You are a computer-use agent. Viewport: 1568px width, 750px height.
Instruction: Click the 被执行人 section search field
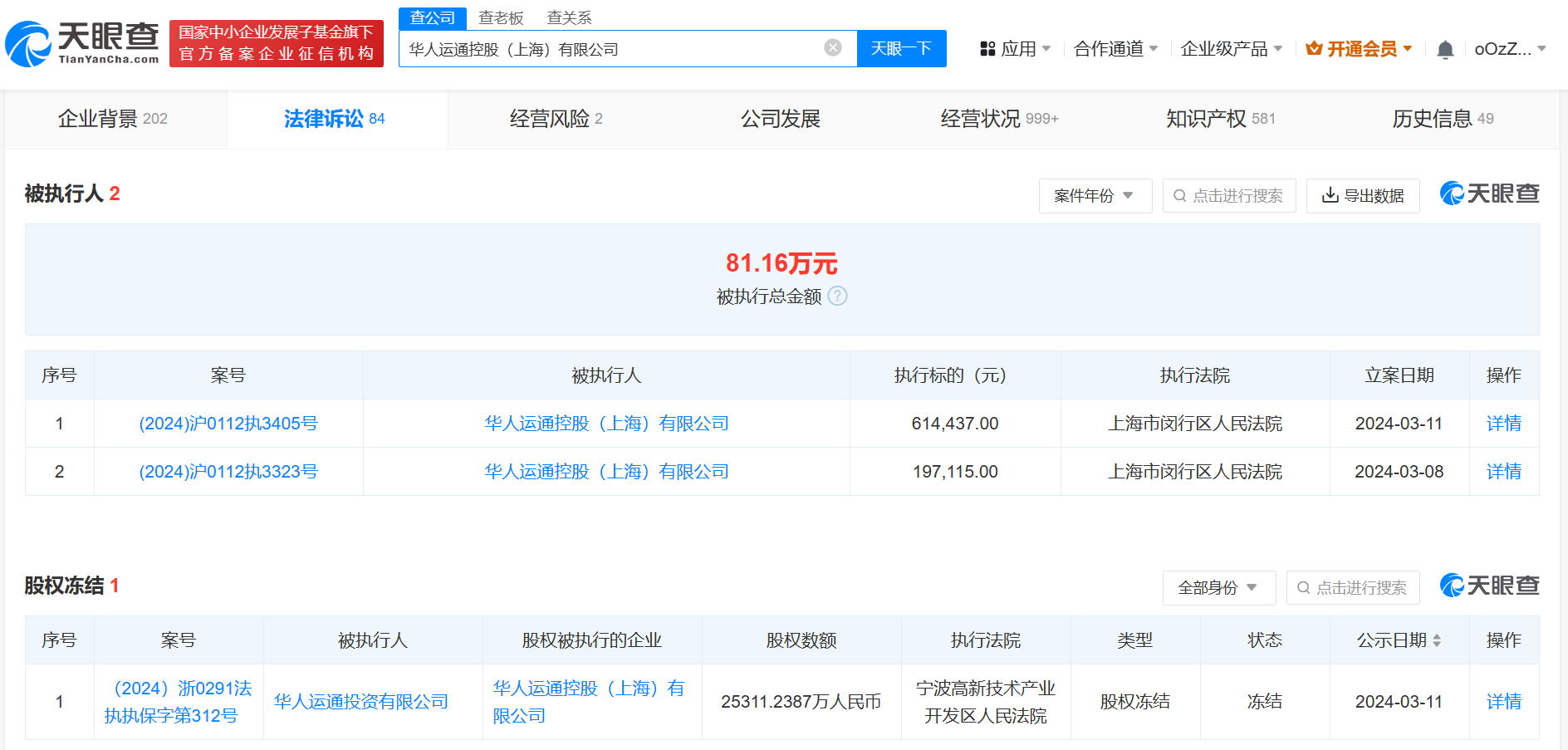point(1229,196)
